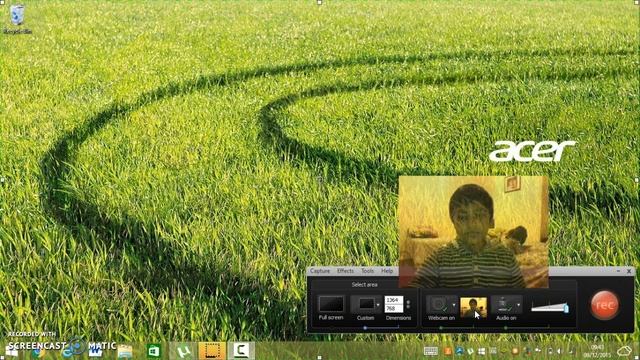Open the Windows Start button
640x360 pixels.
point(11,351)
